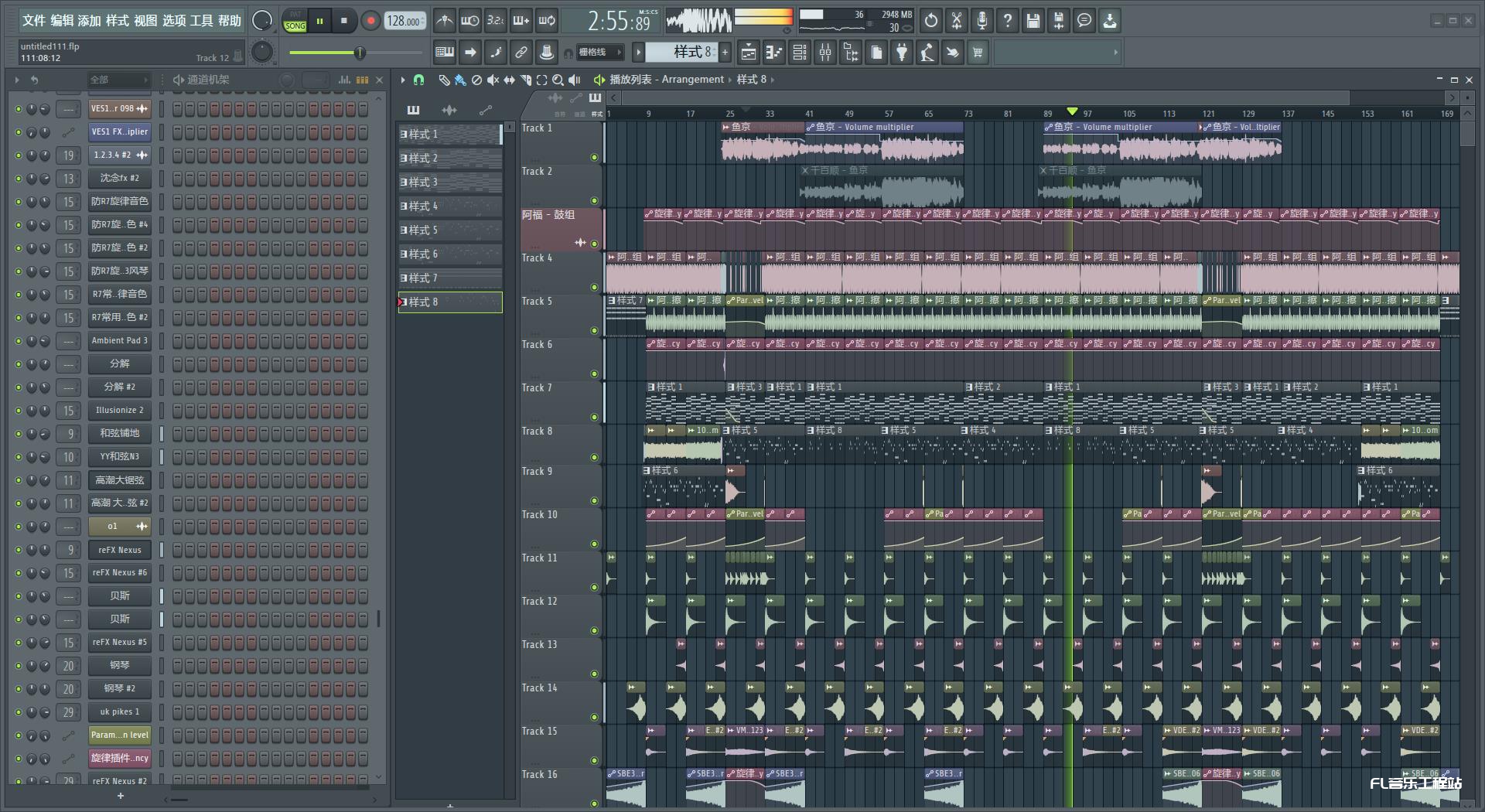Select the Delete tool in playlist toolbar
The height and width of the screenshot is (812, 1485).
click(x=476, y=80)
